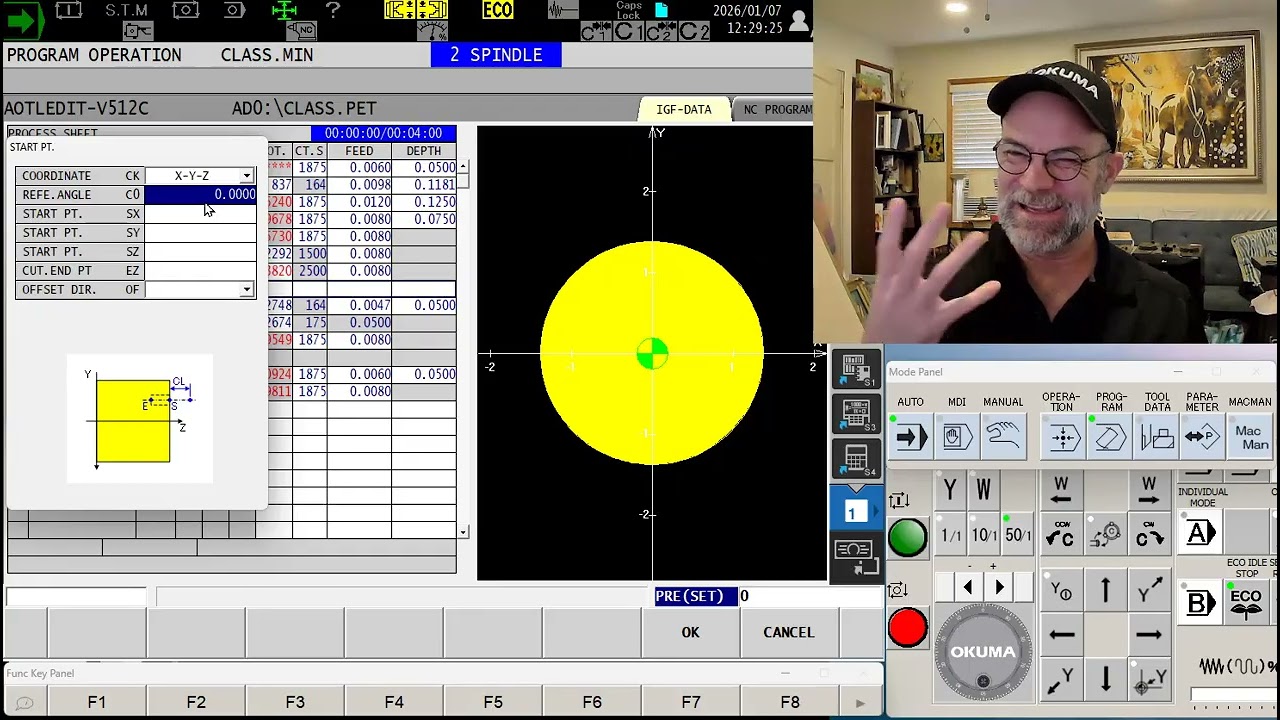Toggle INDIVIDUAL MODE A button

point(1200,532)
